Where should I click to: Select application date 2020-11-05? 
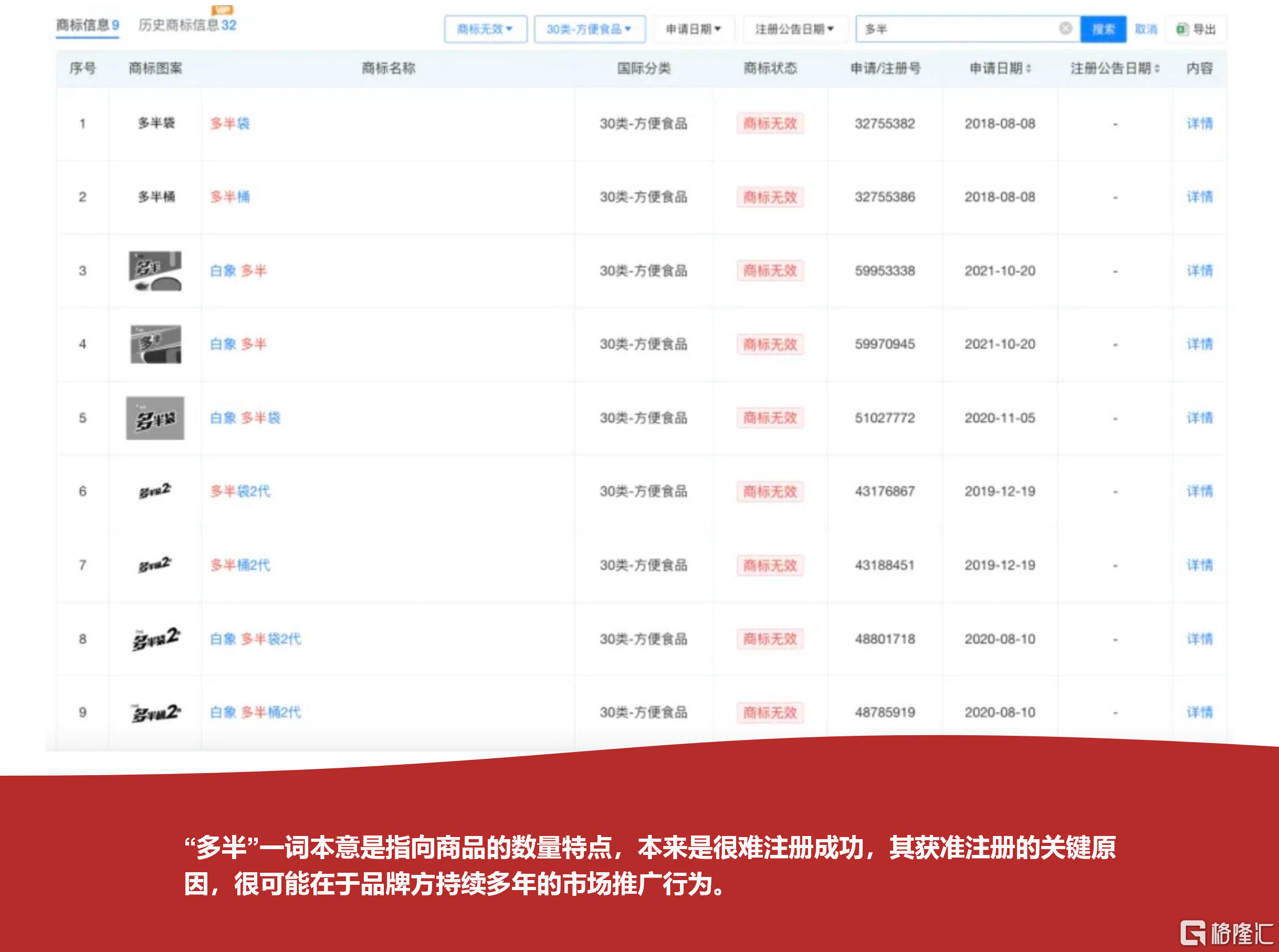pos(1000,418)
